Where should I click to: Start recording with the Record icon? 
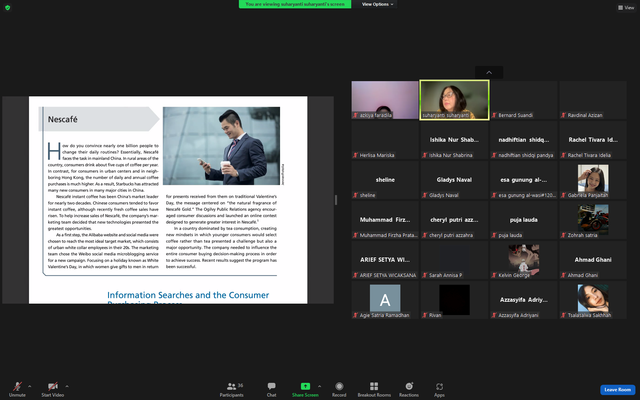[x=339, y=386]
